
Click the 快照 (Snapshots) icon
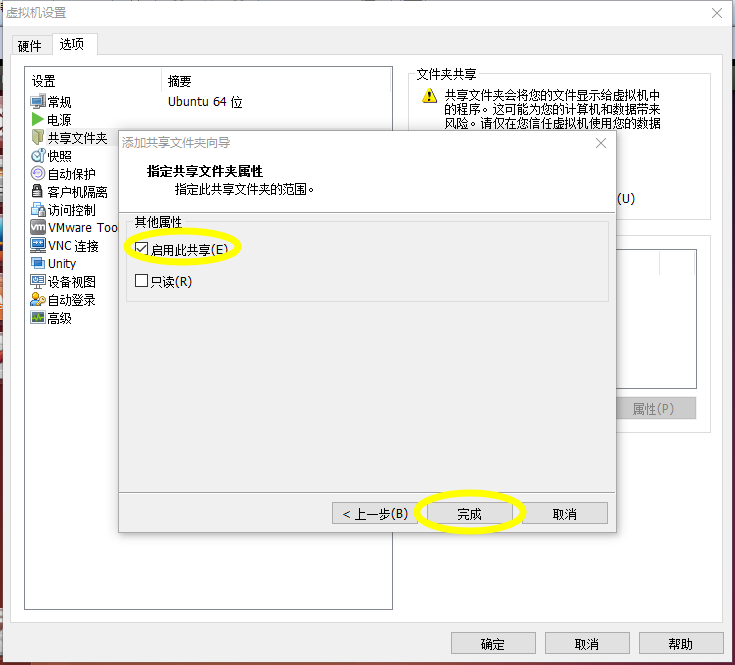click(x=38, y=156)
